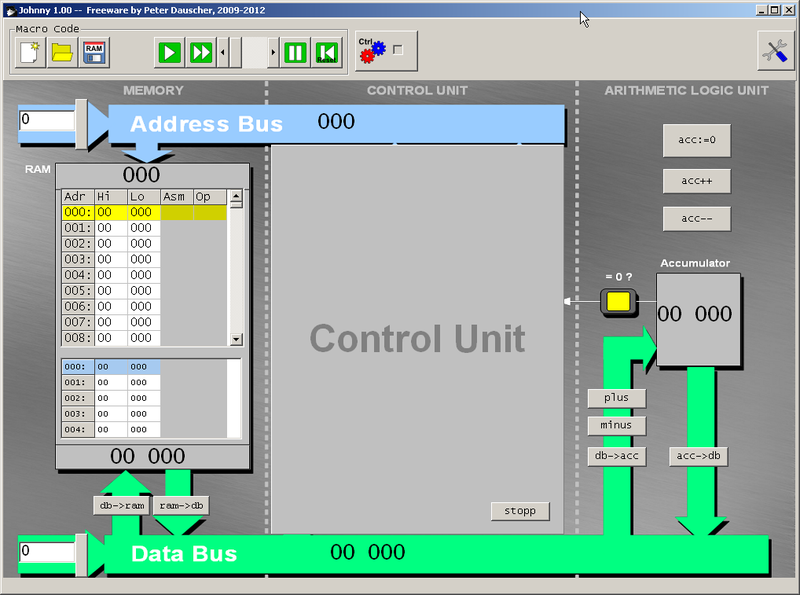Run the program with the single green play button
Viewport: 800px width, 595px height.
[x=169, y=53]
